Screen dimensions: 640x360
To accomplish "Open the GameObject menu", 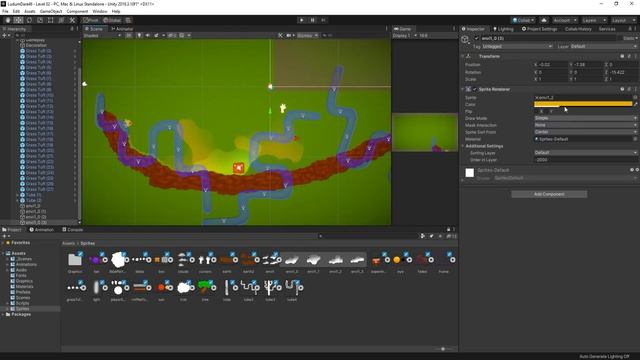I will pyautogui.click(x=51, y=11).
